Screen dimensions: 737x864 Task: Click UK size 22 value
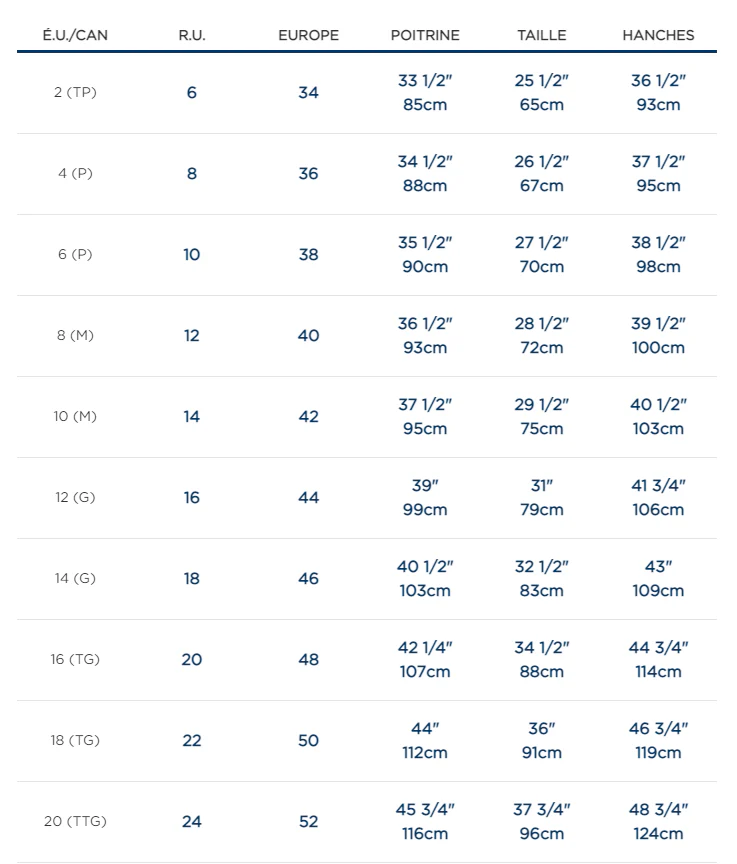pos(192,741)
